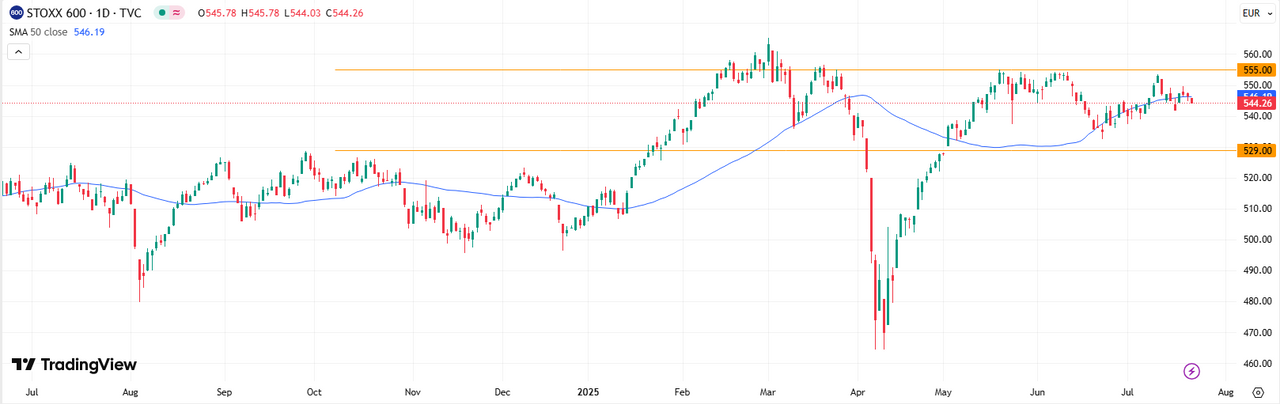Click the SMA value 546.19 in legend
The height and width of the screenshot is (404, 1280).
[x=89, y=32]
